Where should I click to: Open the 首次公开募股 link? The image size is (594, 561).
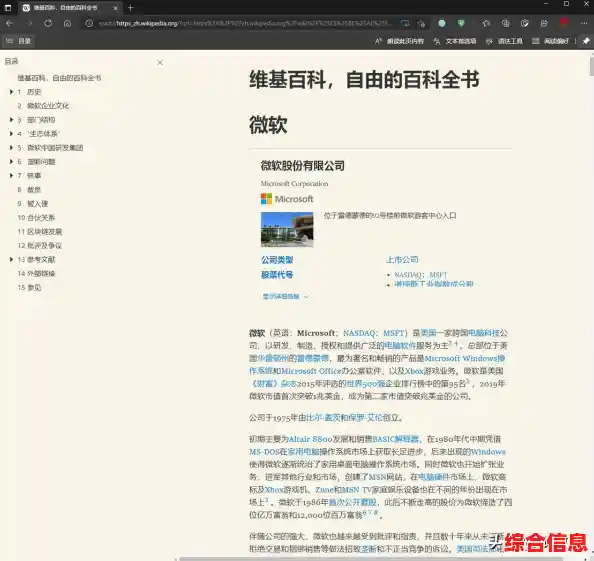(352, 502)
